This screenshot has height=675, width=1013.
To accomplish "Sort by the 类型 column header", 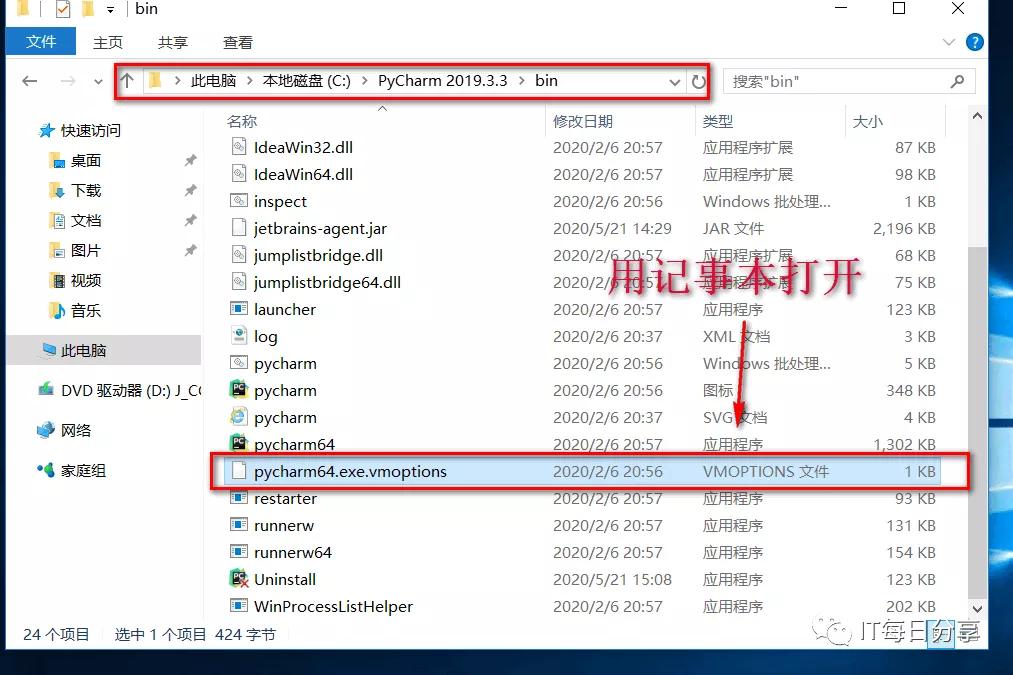I will coord(718,121).
